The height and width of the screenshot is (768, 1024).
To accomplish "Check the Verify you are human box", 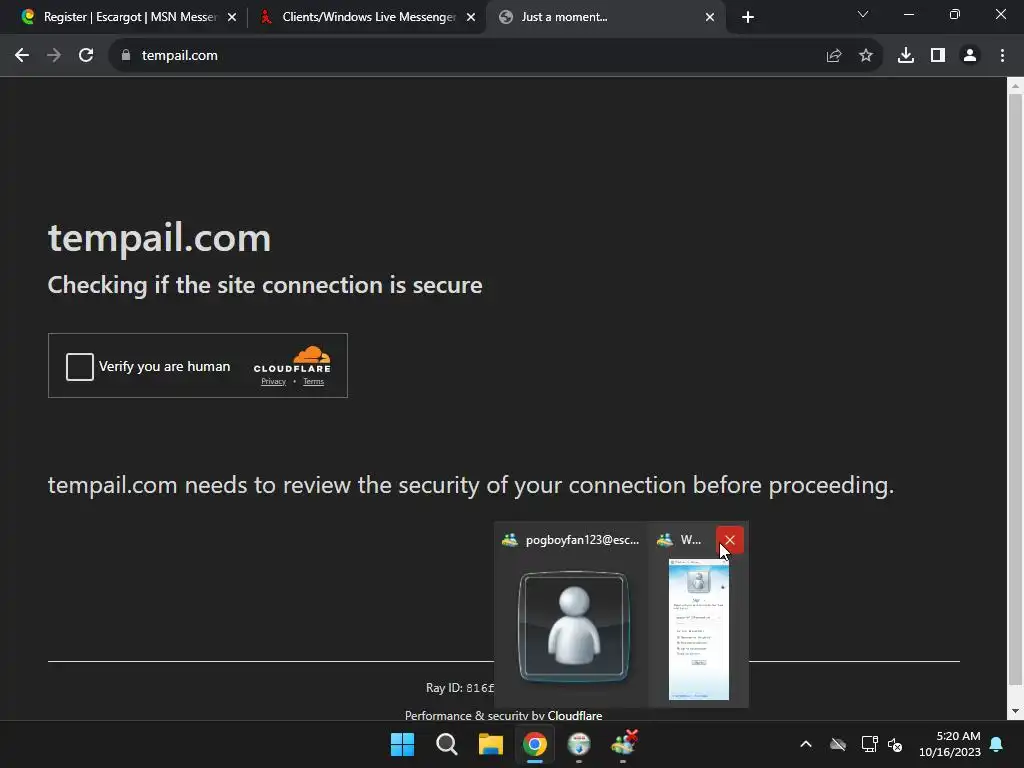I will [x=80, y=366].
